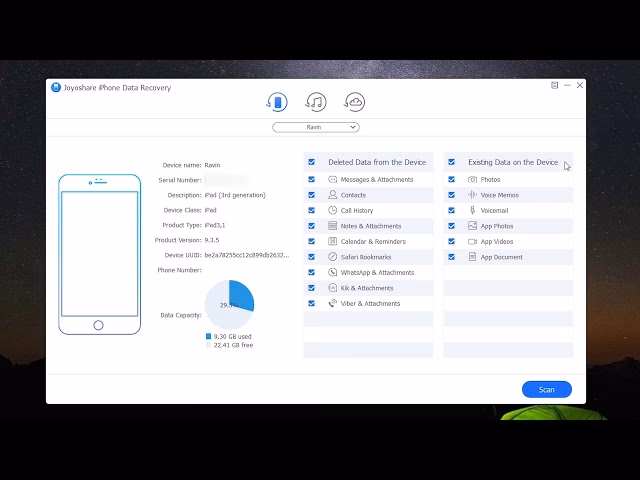The height and width of the screenshot is (480, 640).
Task: Uncheck the App Document checkbox
Action: click(451, 257)
